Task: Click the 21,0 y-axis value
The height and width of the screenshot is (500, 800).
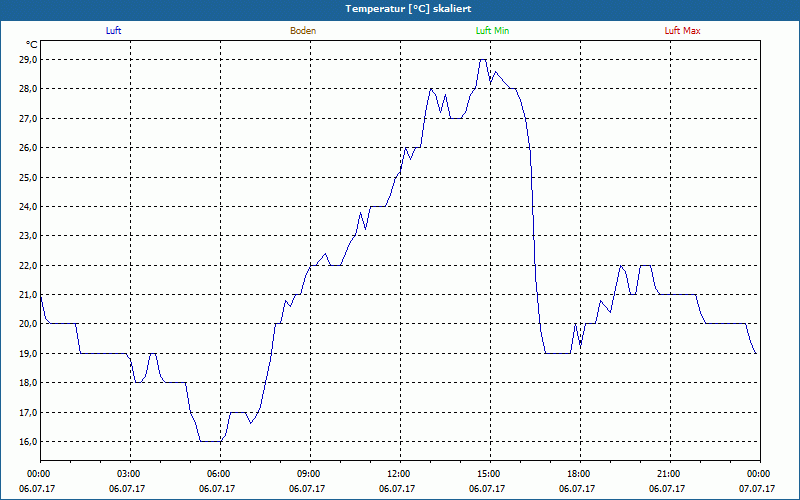Action: (x=29, y=294)
